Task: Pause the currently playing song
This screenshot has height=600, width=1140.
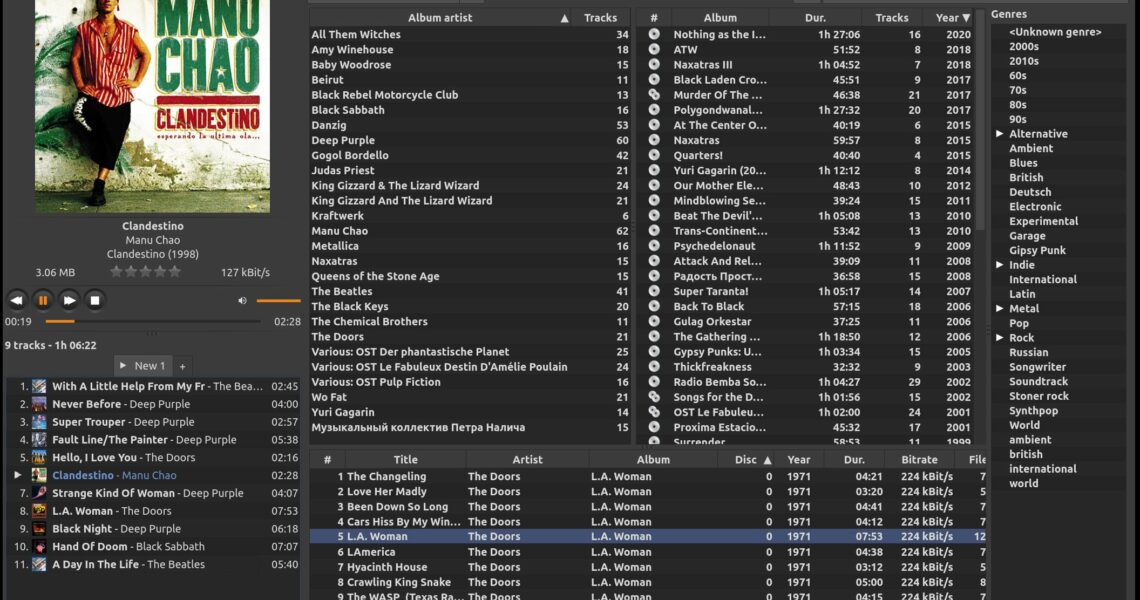Action: tap(43, 300)
